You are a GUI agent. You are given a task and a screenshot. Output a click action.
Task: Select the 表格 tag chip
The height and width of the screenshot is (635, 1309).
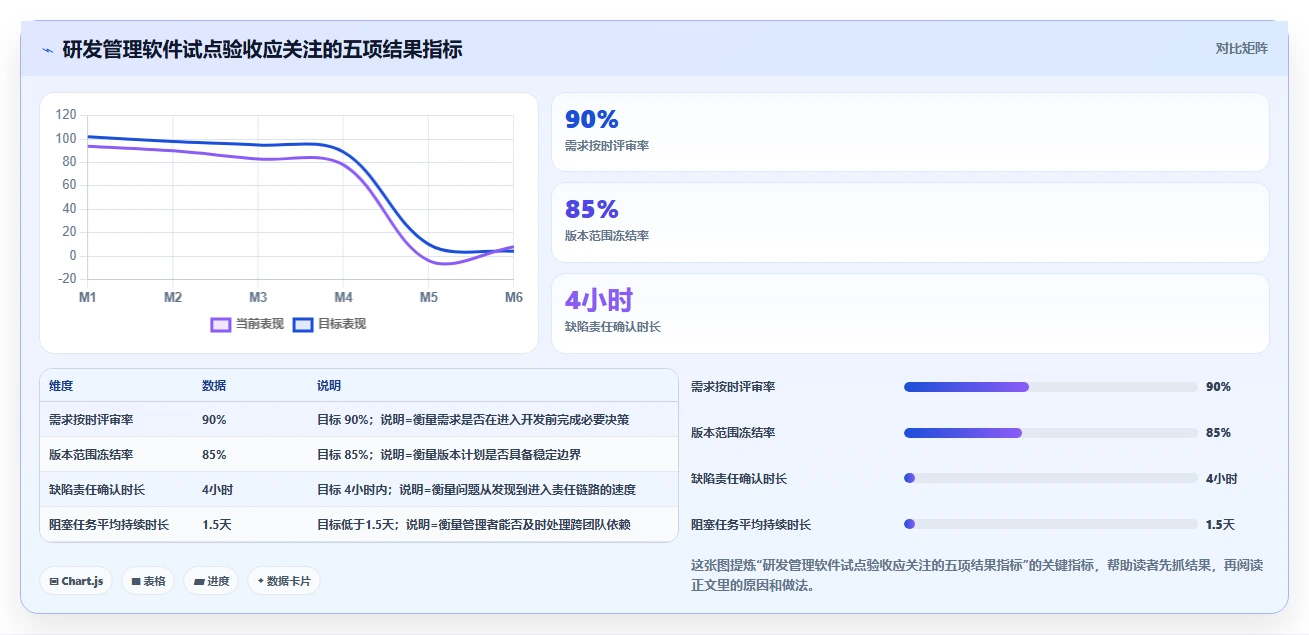[x=148, y=581]
